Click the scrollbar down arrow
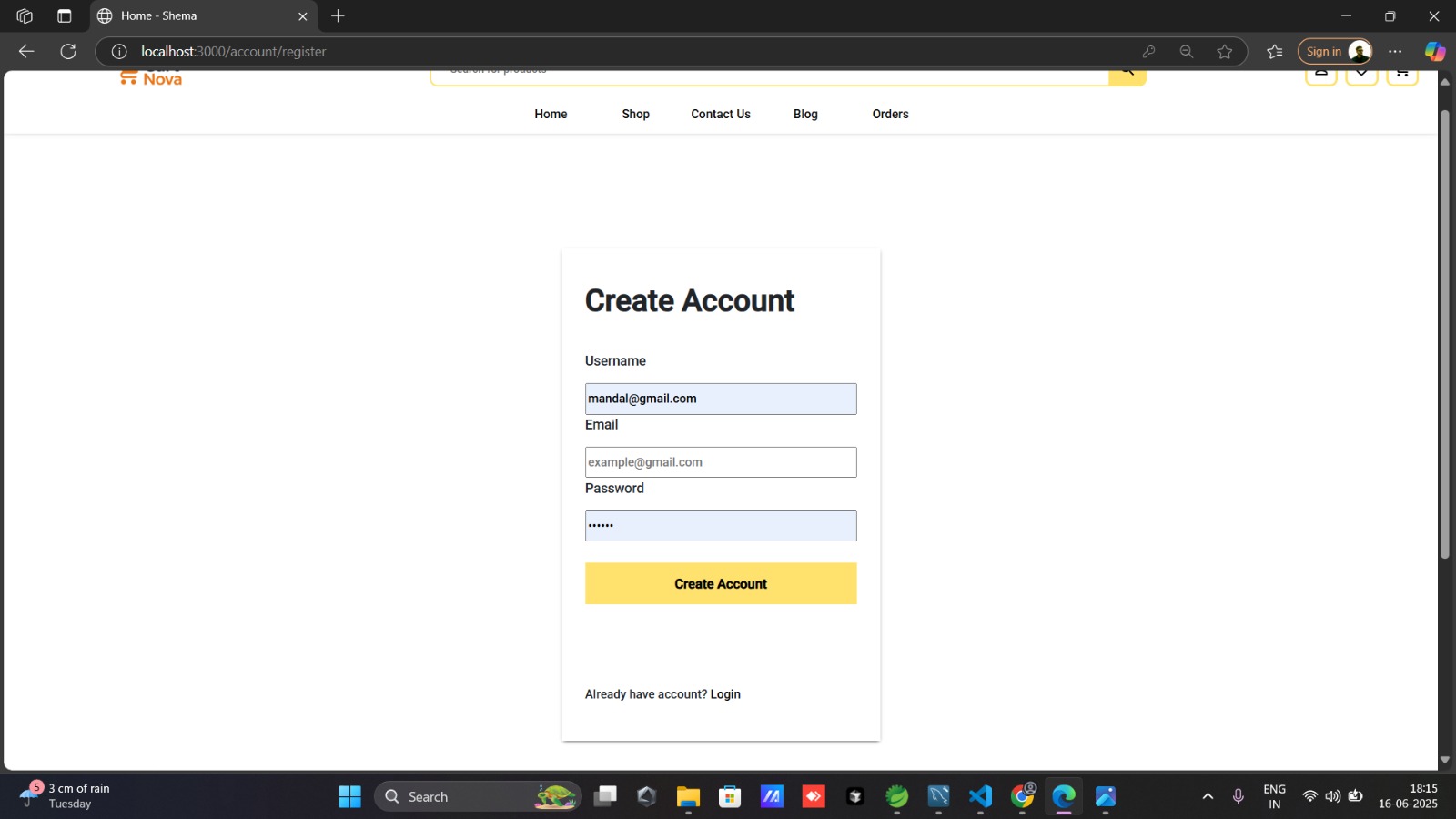Viewport: 1456px width, 819px height. click(1444, 760)
